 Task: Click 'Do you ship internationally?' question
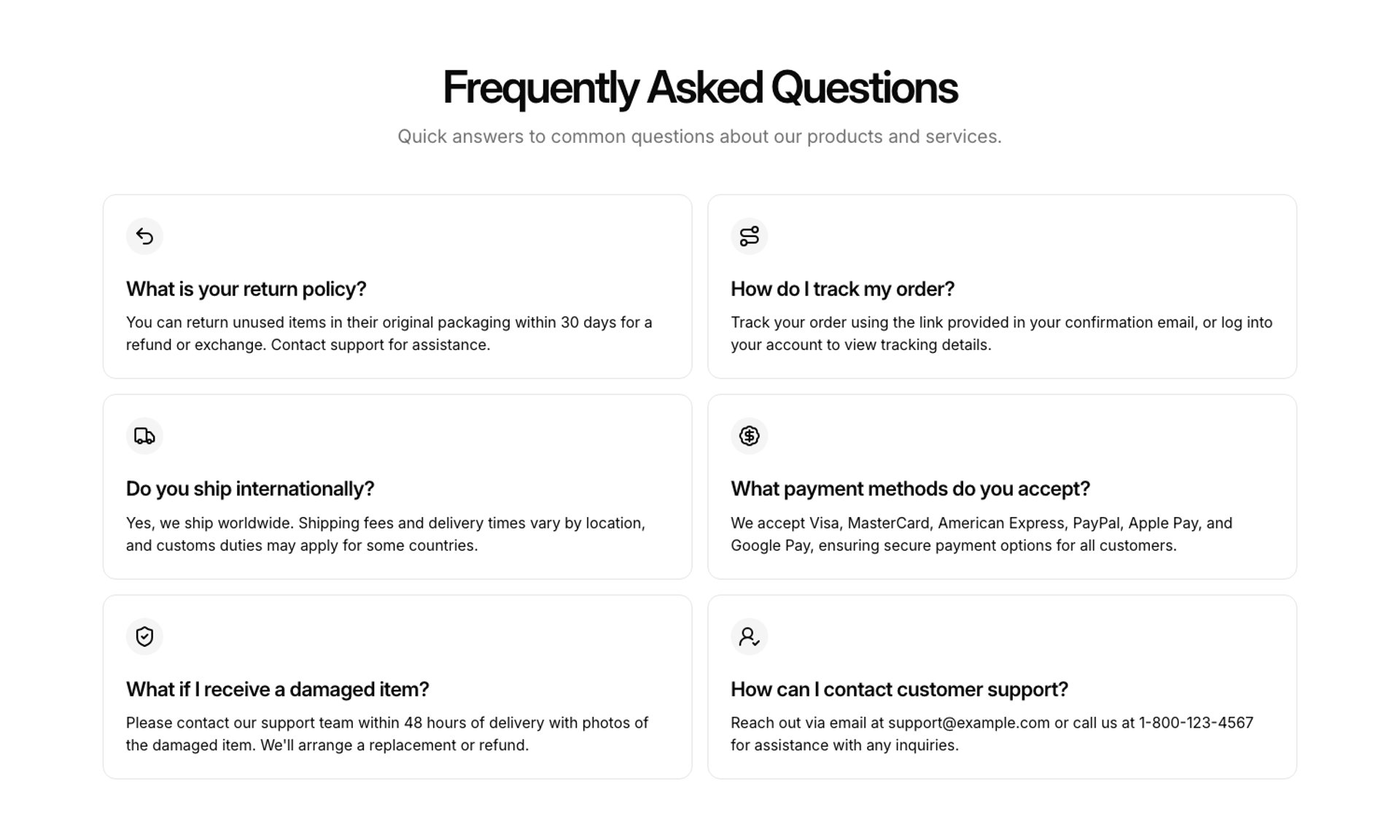(250, 489)
